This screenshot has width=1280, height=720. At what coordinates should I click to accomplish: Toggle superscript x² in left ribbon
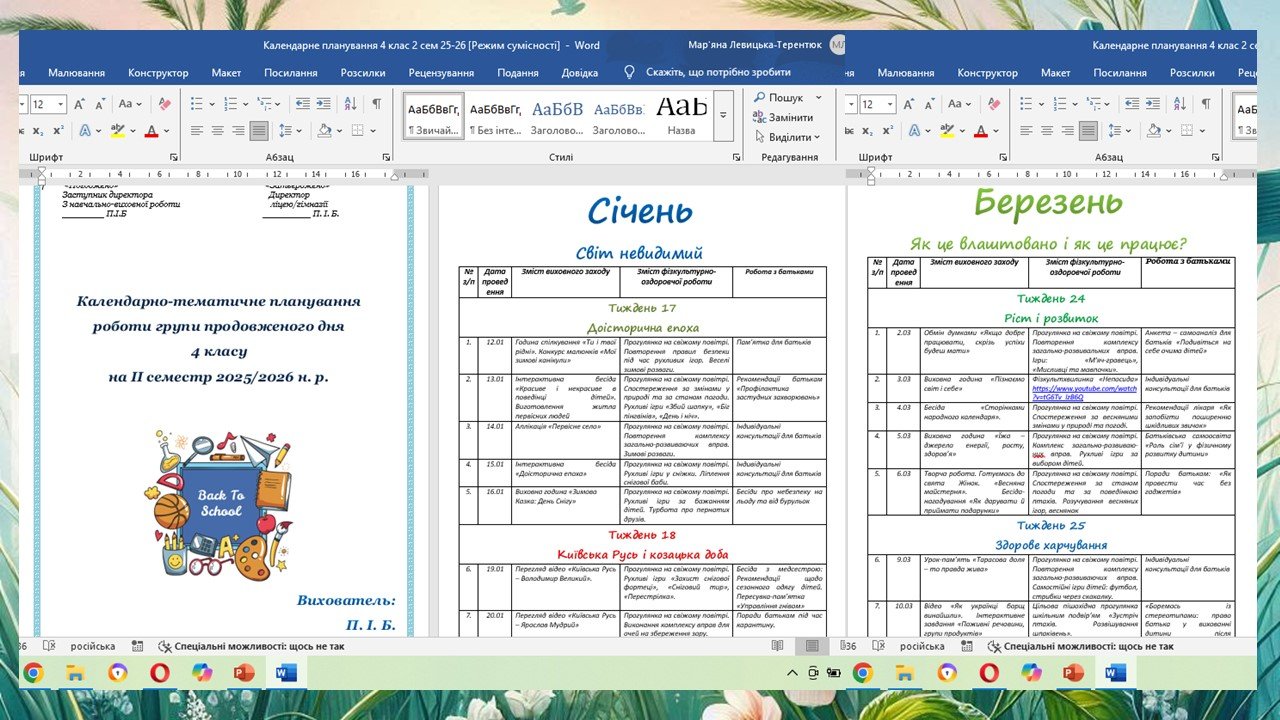58,130
